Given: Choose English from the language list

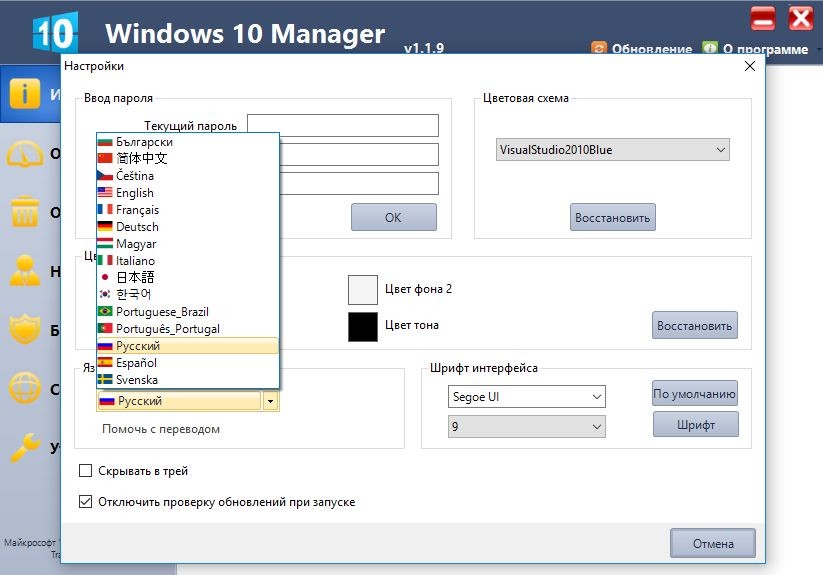Looking at the screenshot, I should pyautogui.click(x=134, y=193).
